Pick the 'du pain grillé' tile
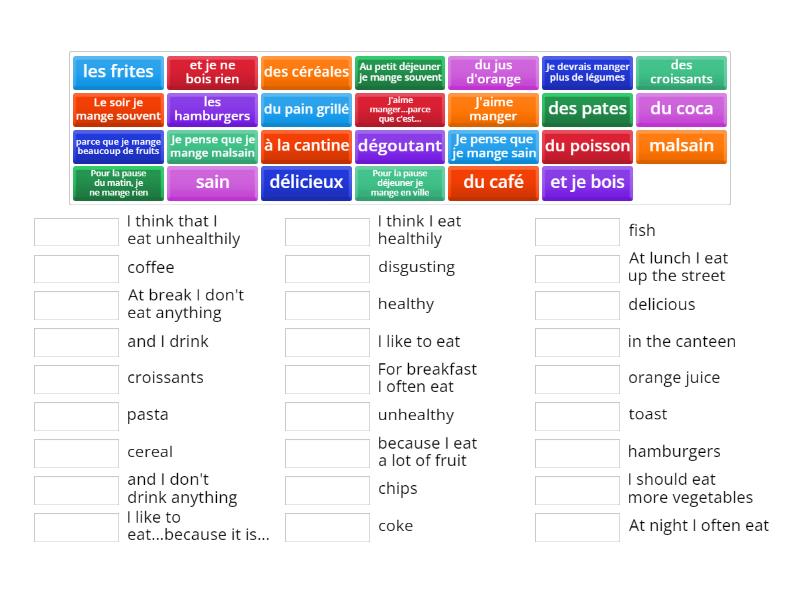Viewport: 800px width, 600px height. pyautogui.click(x=306, y=109)
